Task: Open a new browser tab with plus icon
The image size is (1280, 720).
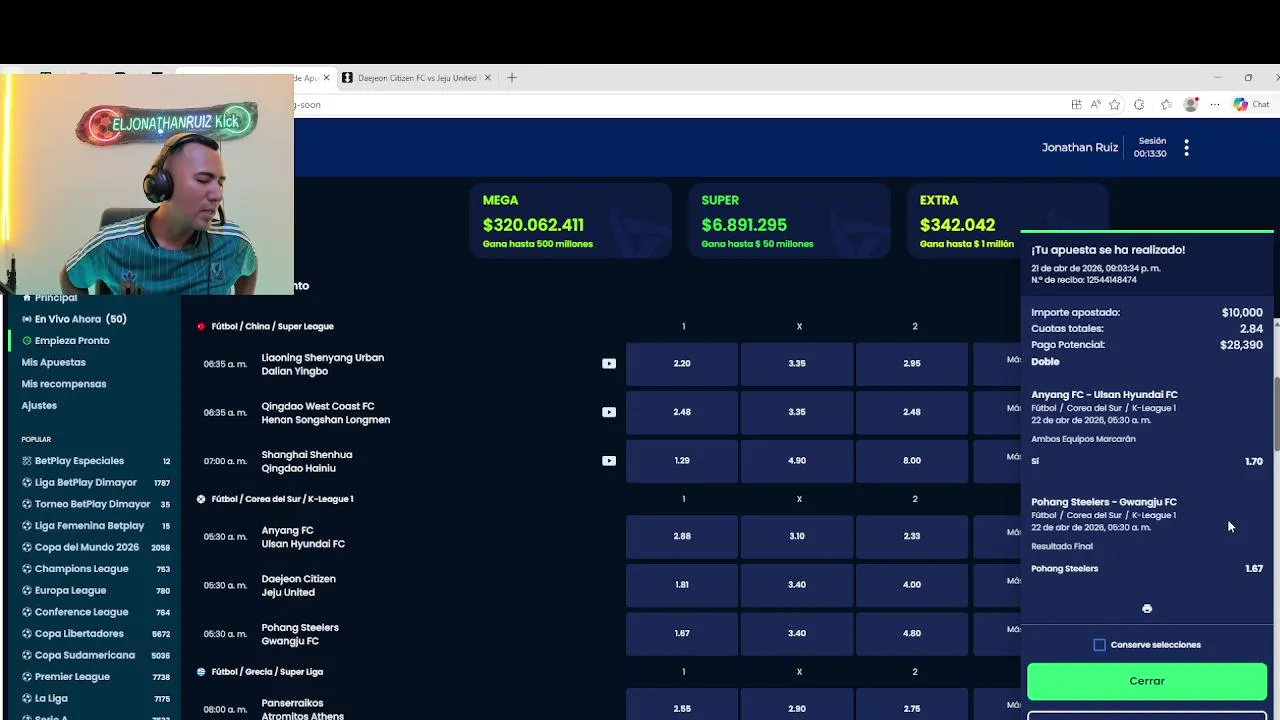Action: [x=512, y=77]
